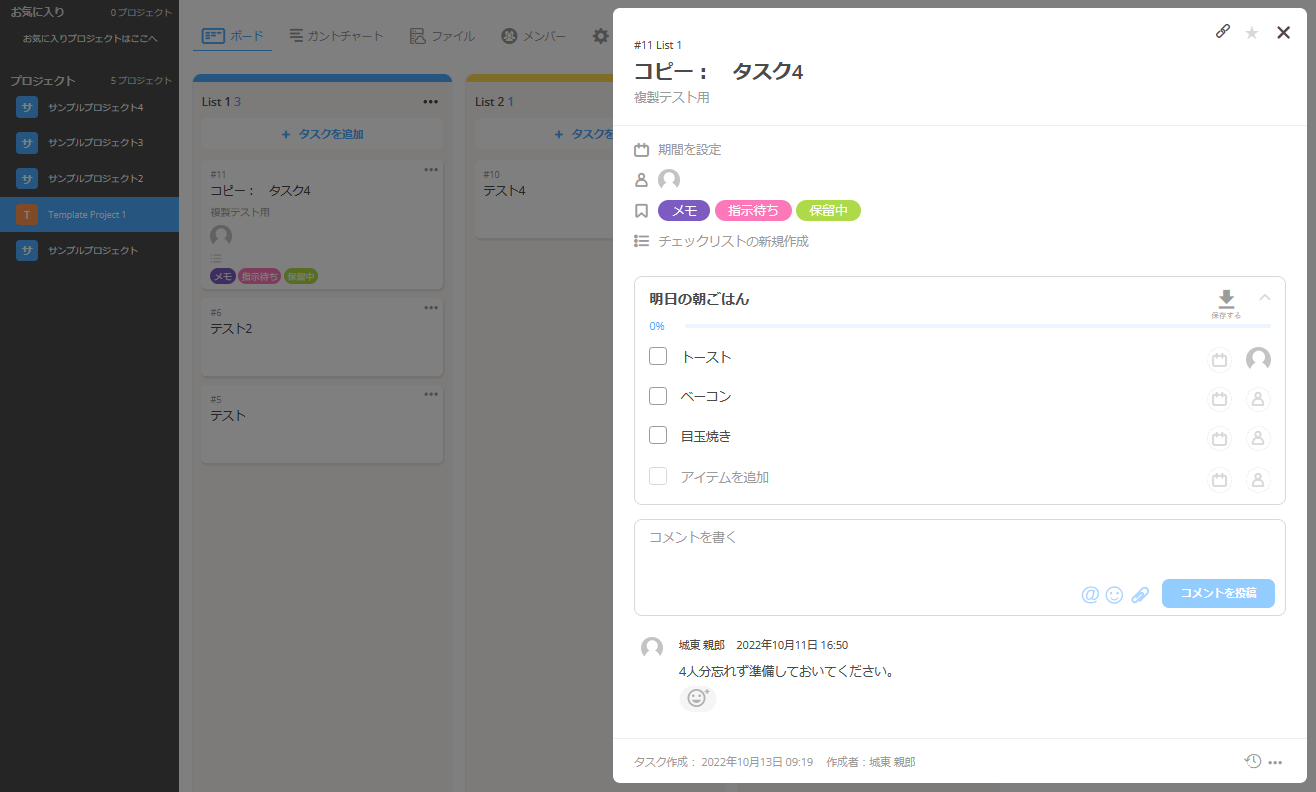Open task history clock icon

click(x=1252, y=761)
